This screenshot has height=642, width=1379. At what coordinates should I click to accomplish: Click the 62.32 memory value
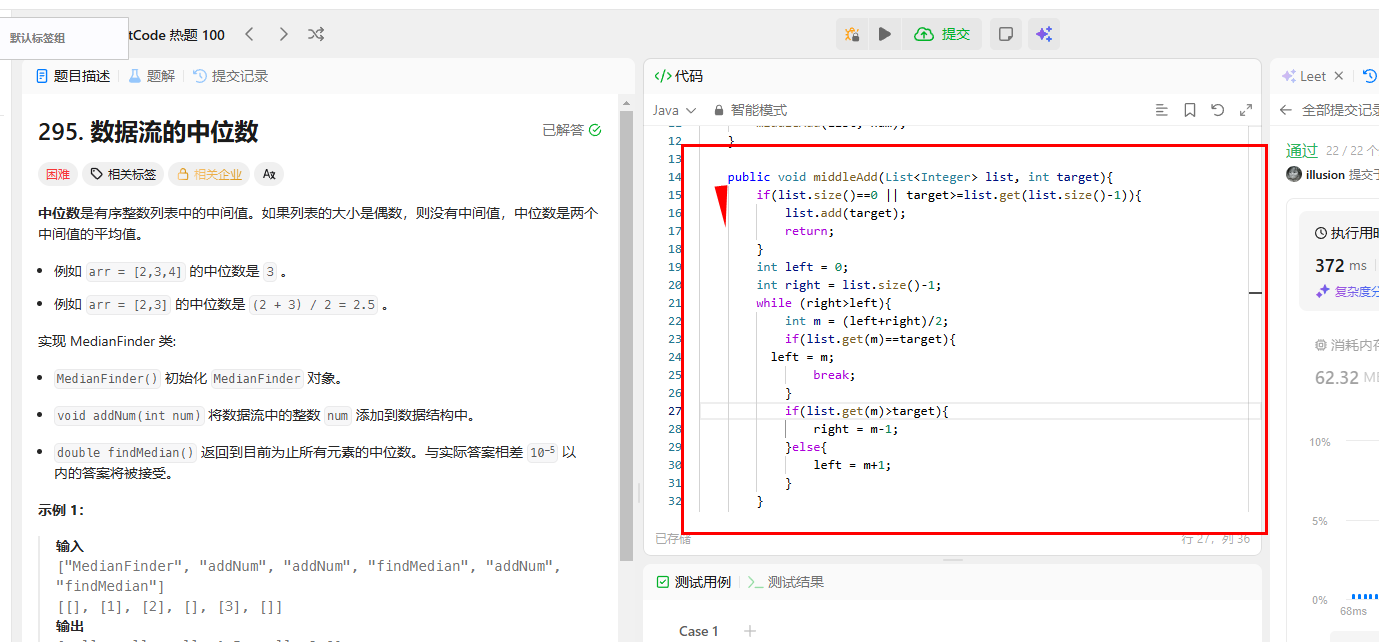coord(1337,377)
